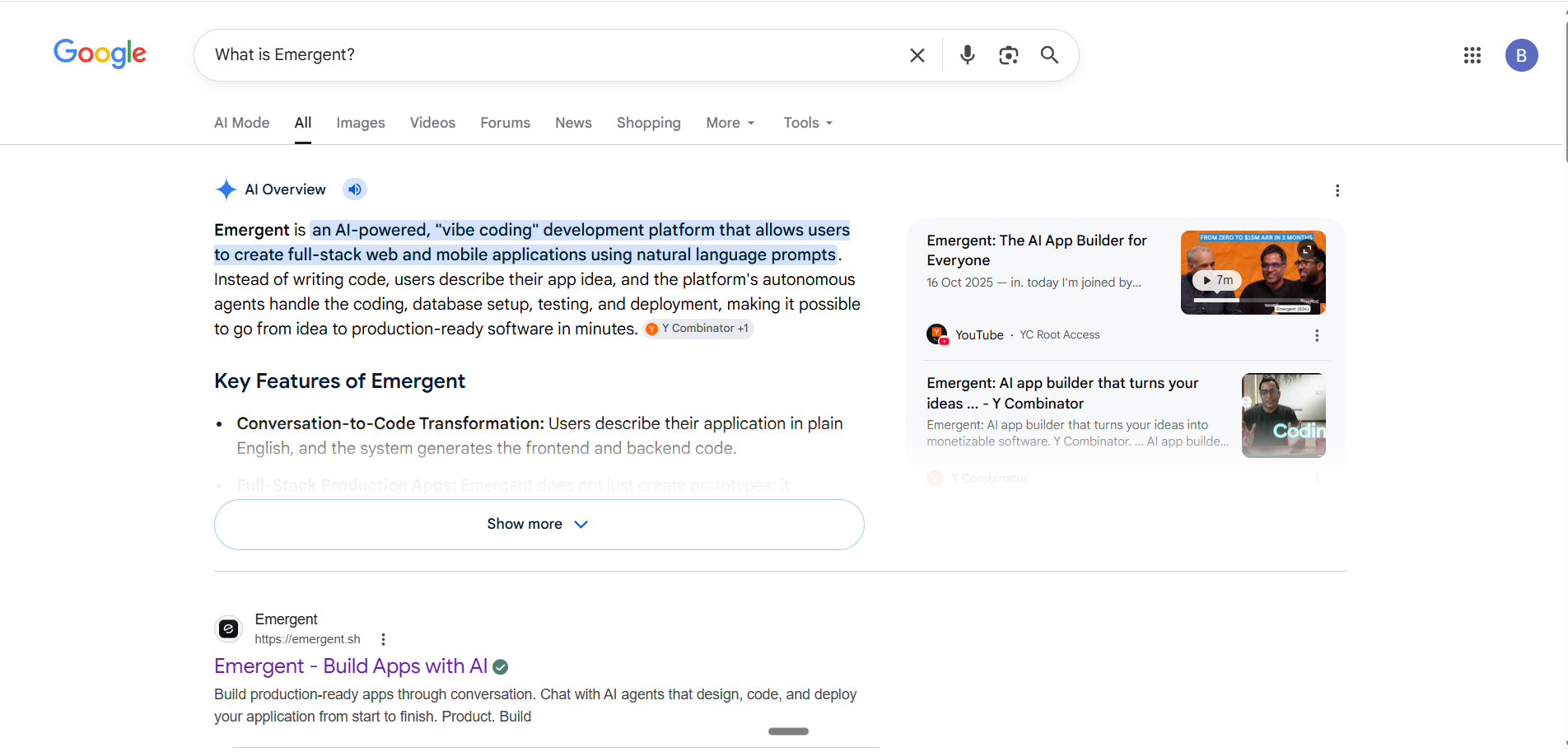This screenshot has height=752, width=1568.
Task: Click AI Overview sparkle icon
Action: [226, 189]
